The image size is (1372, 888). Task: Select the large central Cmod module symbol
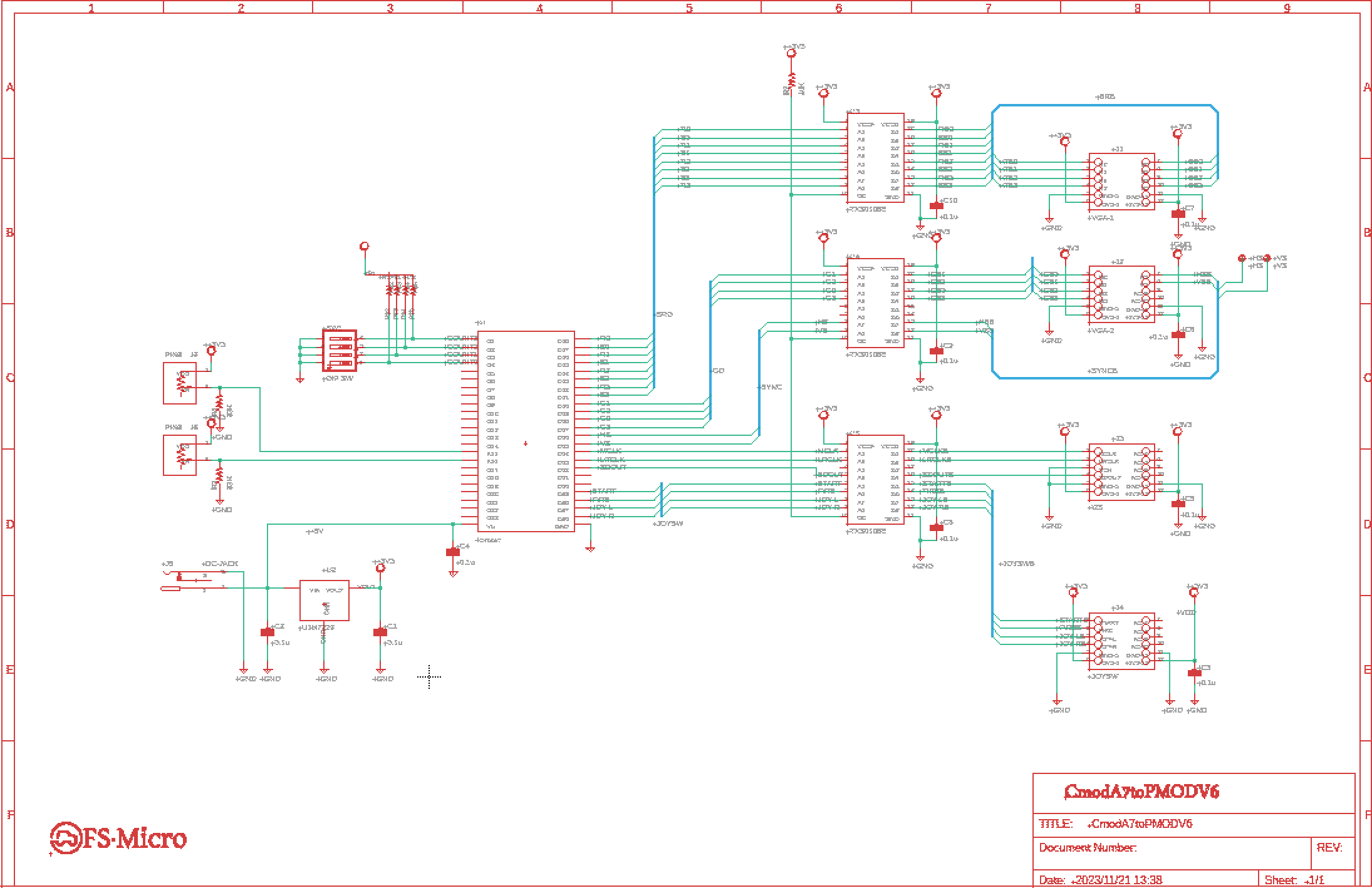coord(526,431)
